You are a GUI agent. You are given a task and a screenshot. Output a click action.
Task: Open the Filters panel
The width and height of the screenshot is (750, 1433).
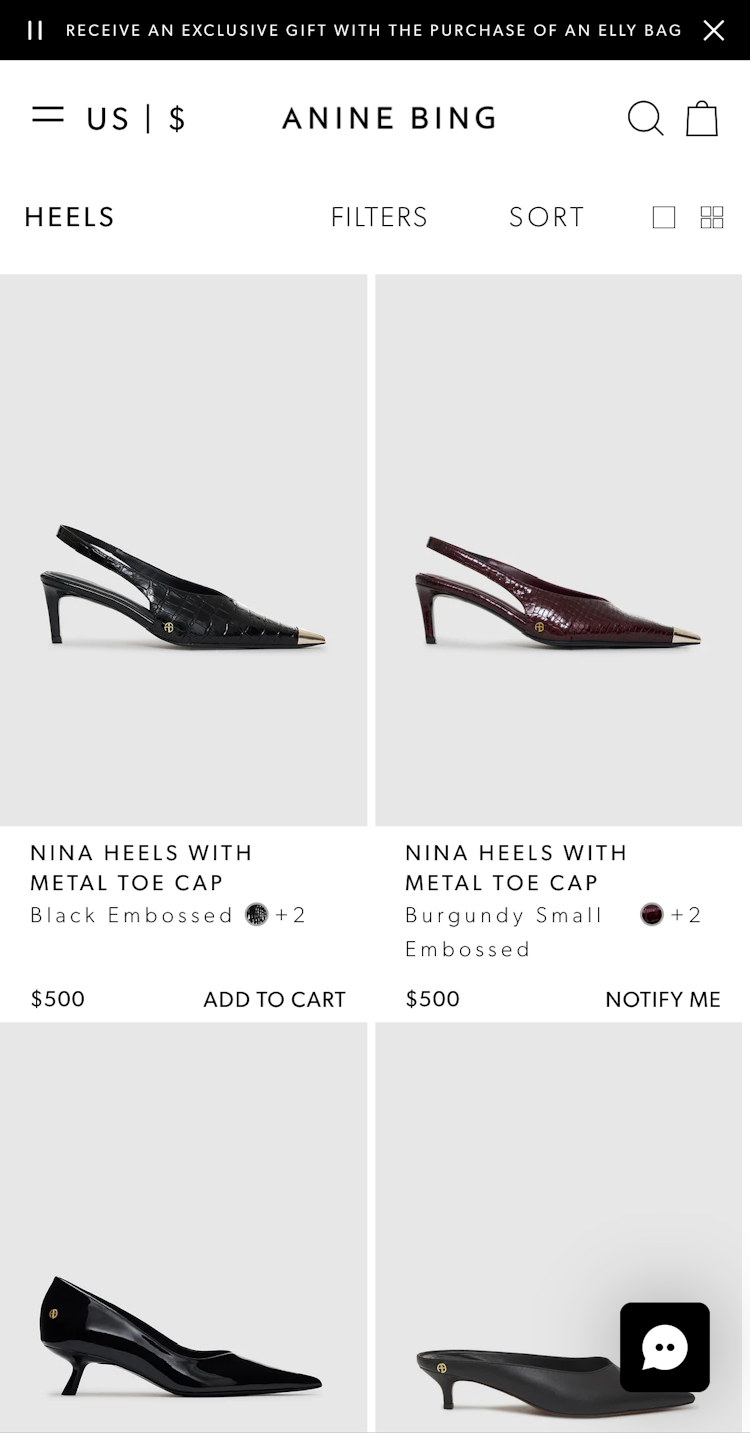[x=379, y=217]
